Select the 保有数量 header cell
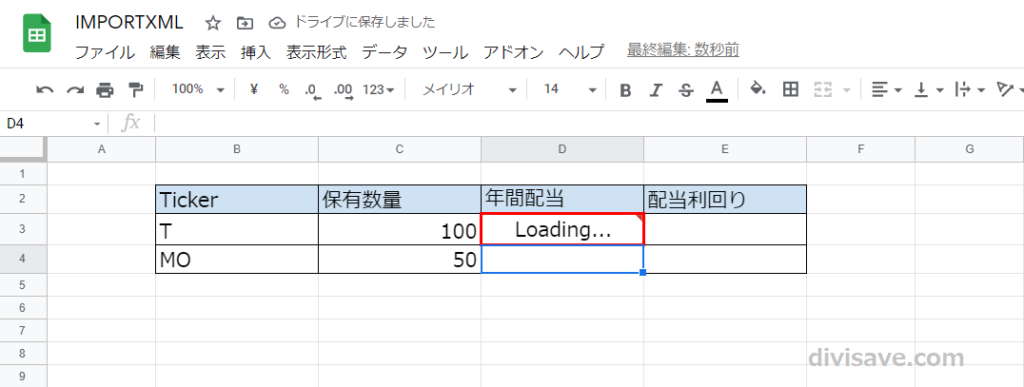Screen dimensions: 1024x387 pos(400,200)
